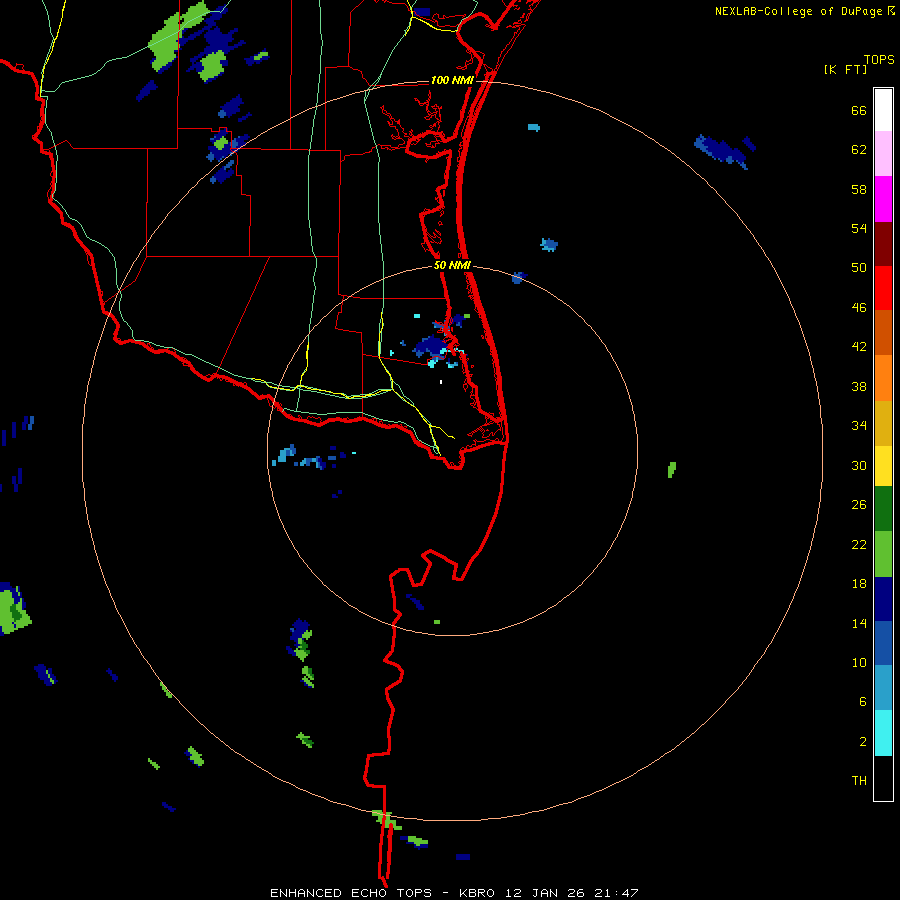Viewport: 900px width, 900px height.
Task: Click the "18" legend value
Action: 859,584
